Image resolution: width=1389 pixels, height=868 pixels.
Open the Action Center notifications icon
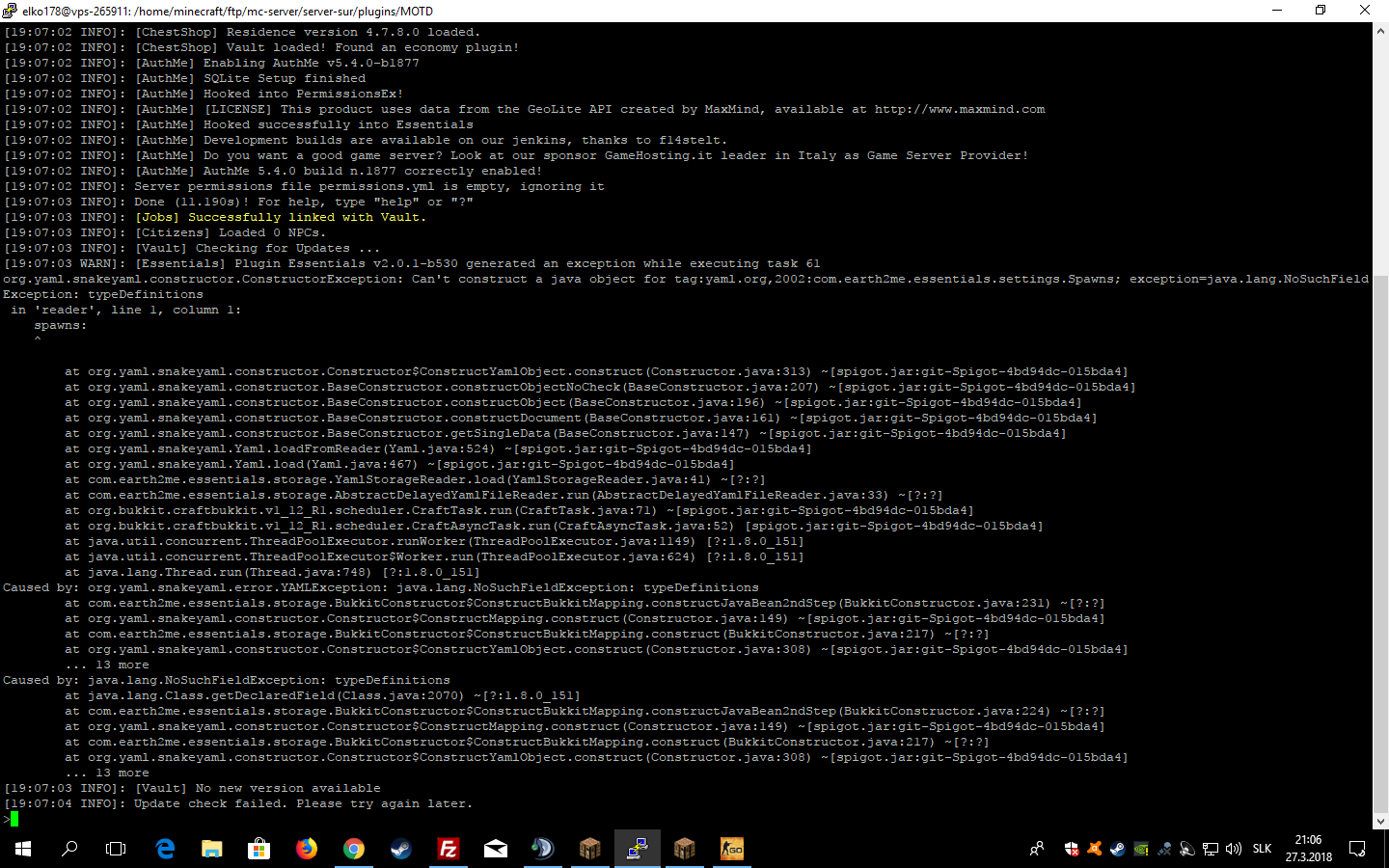click(x=1357, y=849)
